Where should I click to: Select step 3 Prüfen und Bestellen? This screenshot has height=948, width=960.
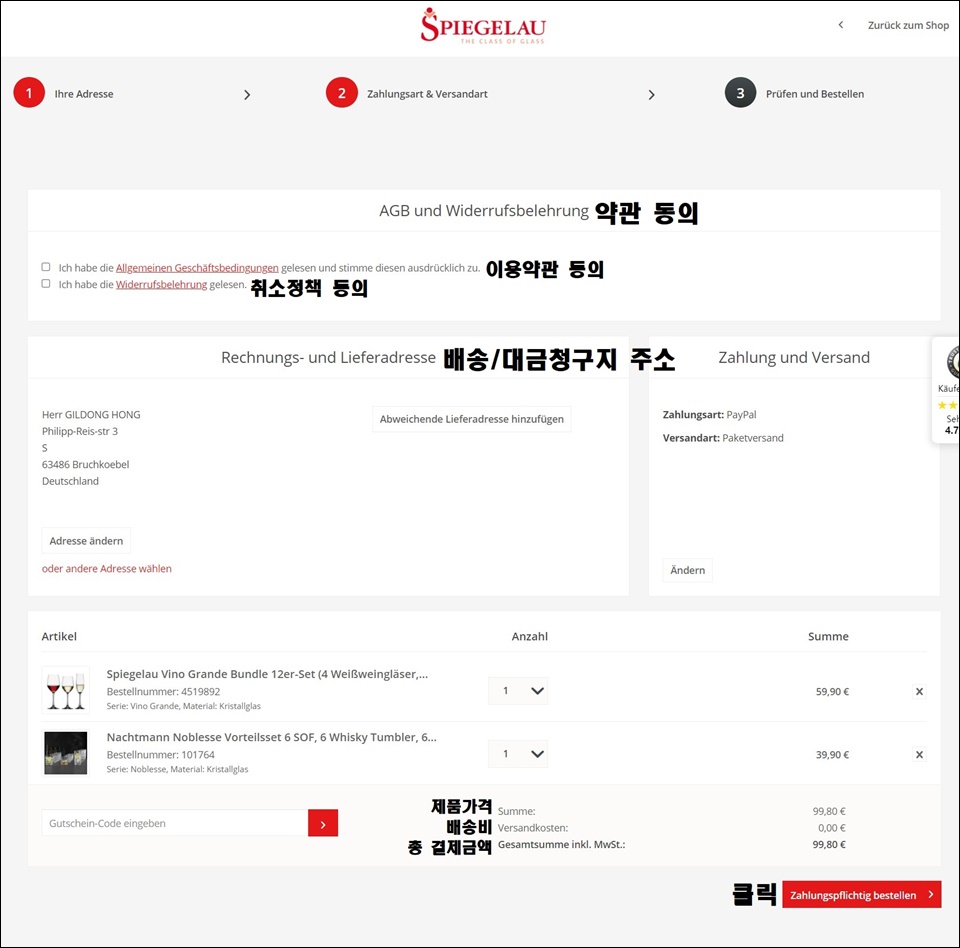coord(815,94)
